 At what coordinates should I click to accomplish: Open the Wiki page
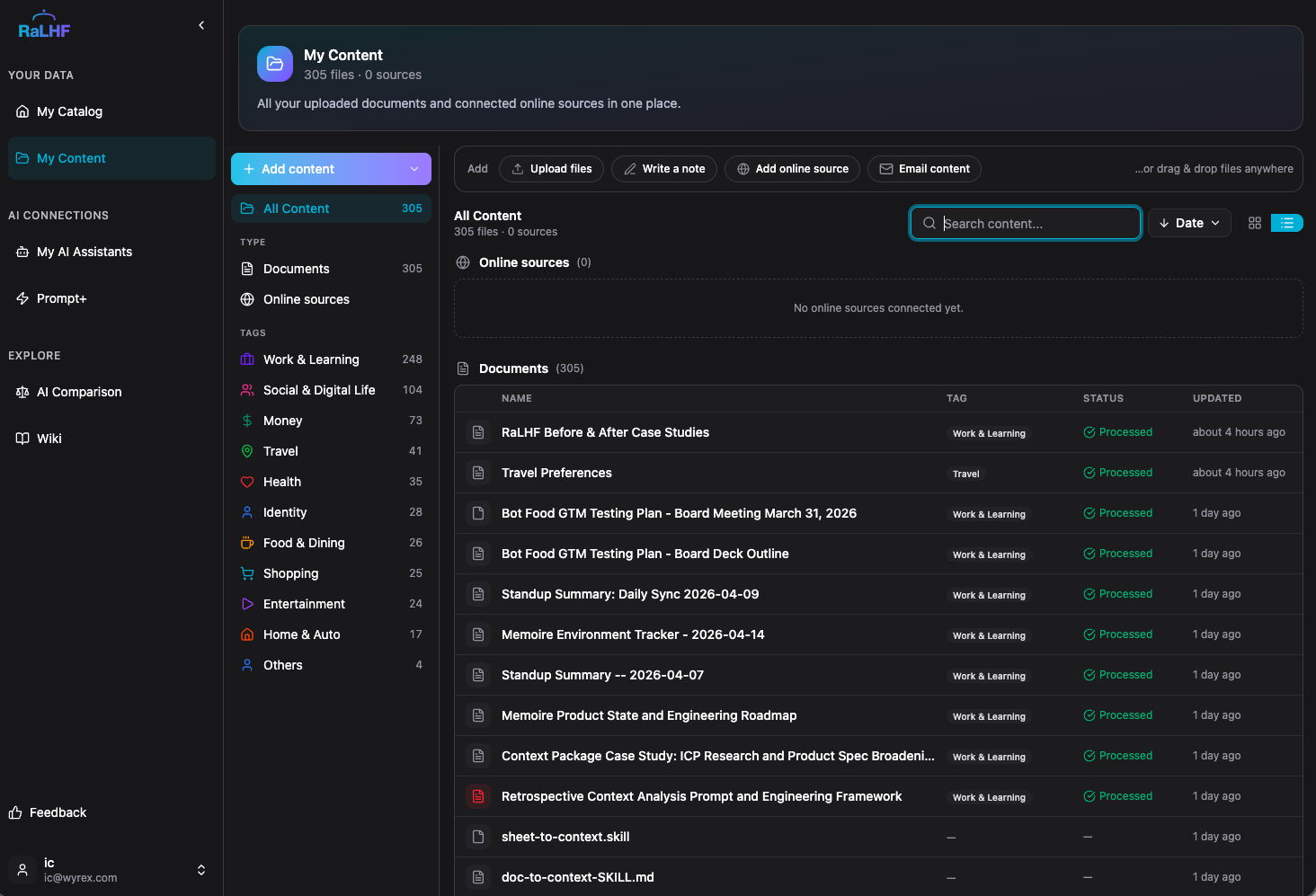click(111, 439)
